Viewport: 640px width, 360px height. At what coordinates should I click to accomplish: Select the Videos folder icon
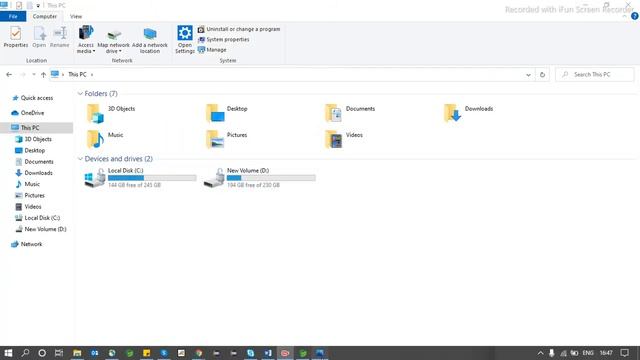tap(334, 139)
